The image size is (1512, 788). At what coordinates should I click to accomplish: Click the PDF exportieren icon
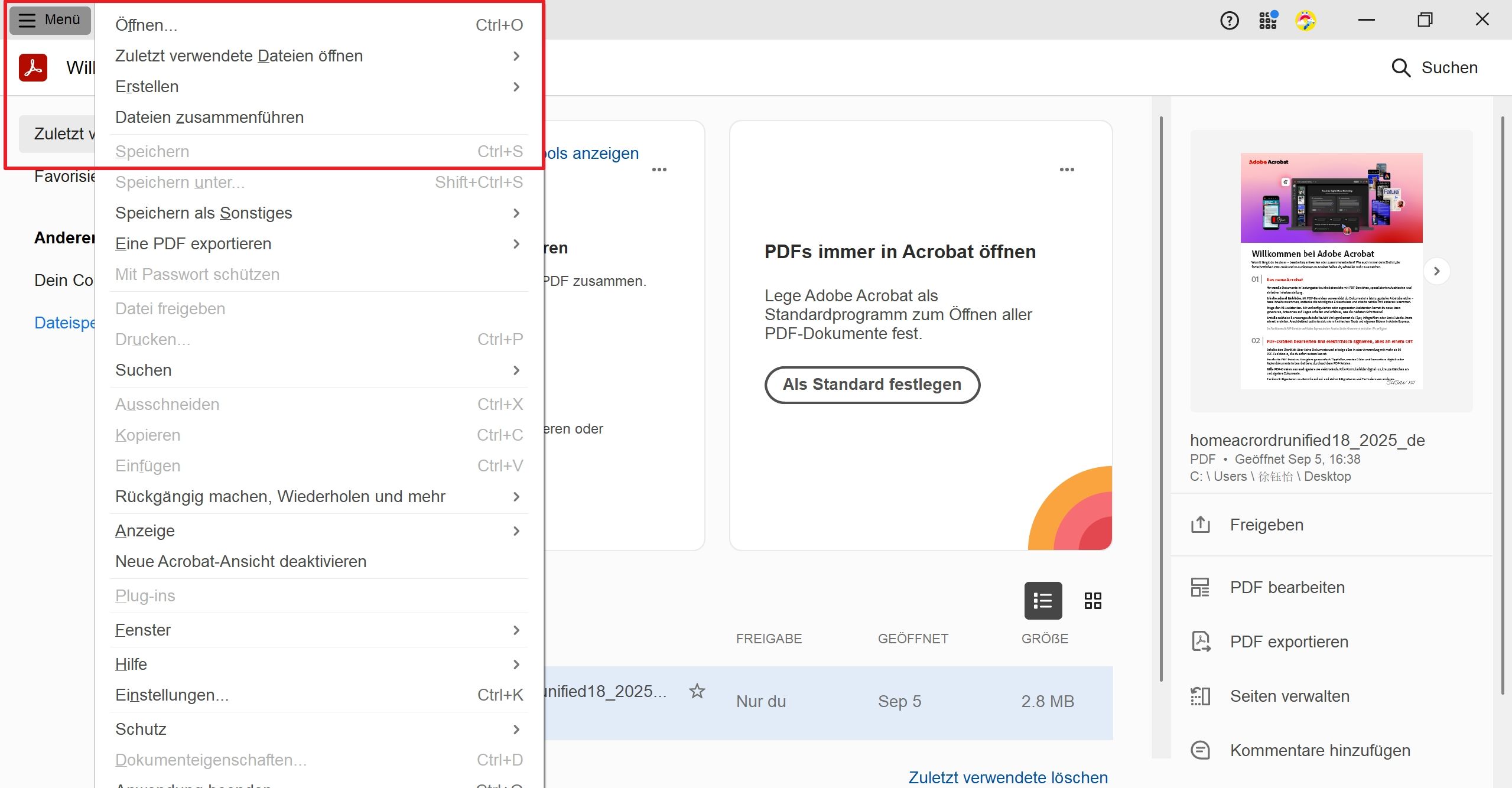click(x=1200, y=642)
